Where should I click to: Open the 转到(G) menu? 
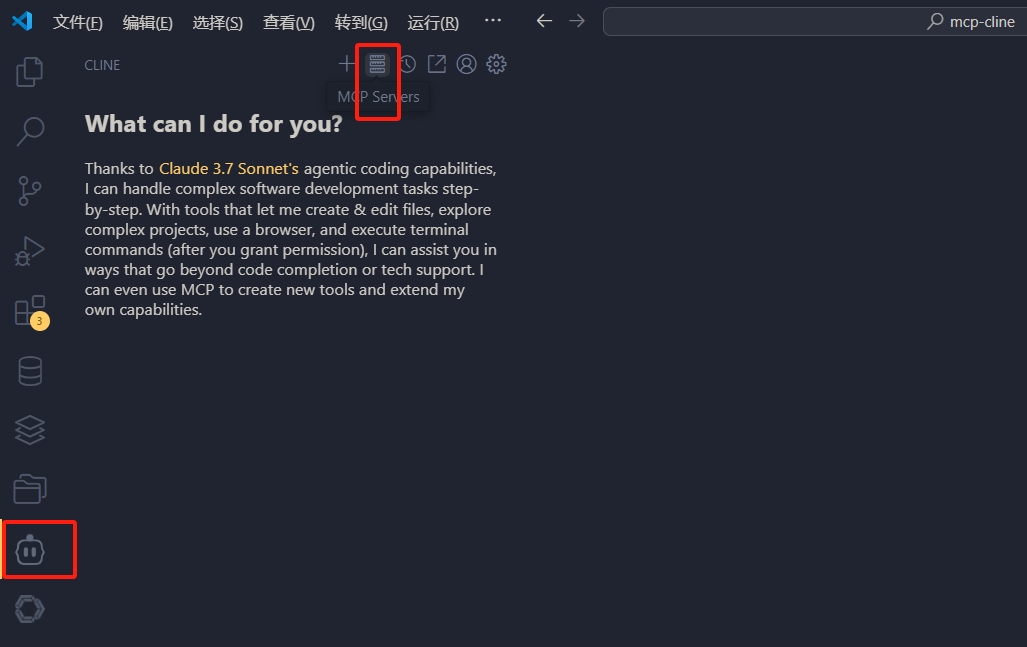(x=361, y=22)
